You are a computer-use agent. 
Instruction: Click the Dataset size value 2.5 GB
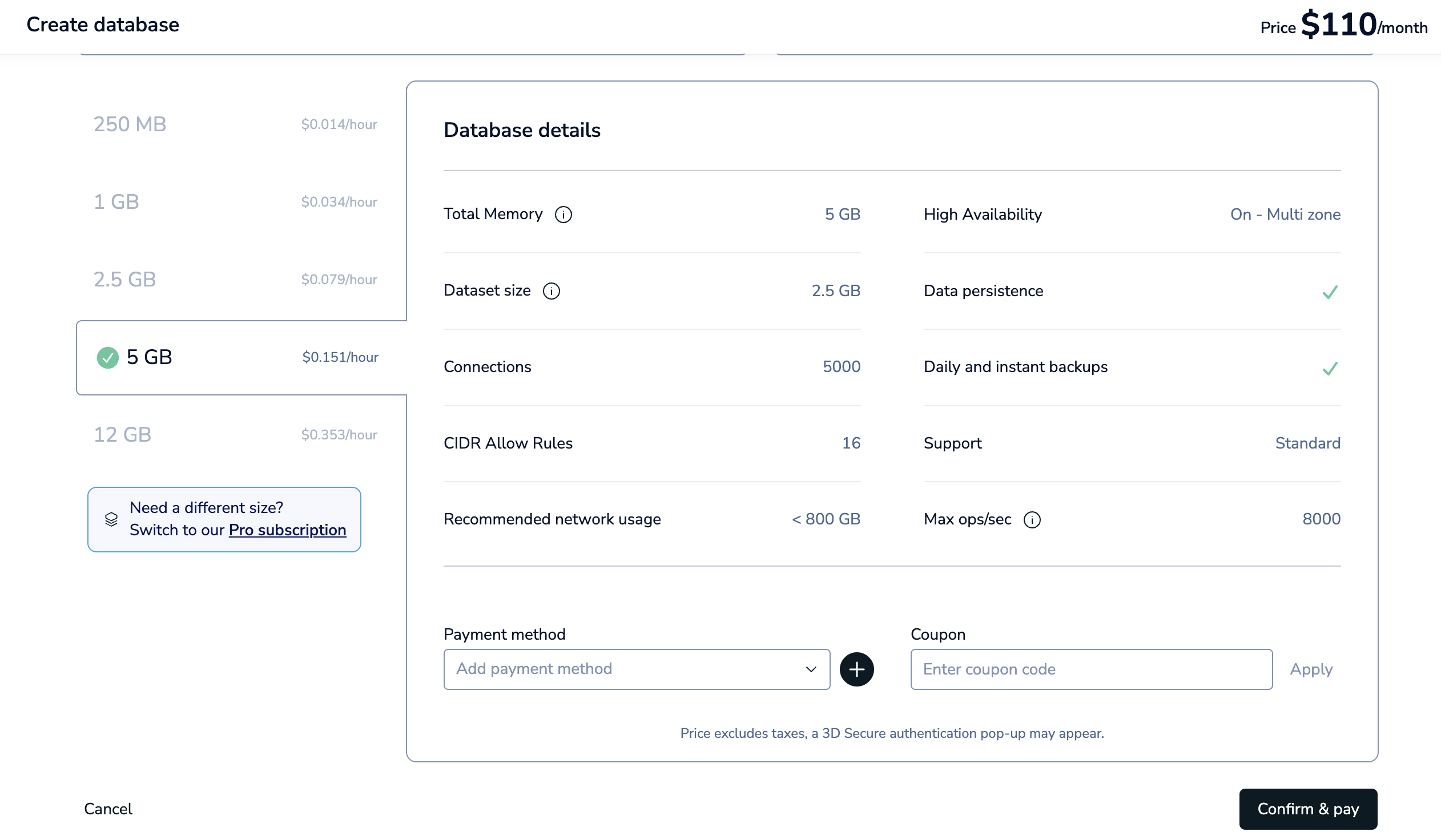pyautogui.click(x=836, y=291)
